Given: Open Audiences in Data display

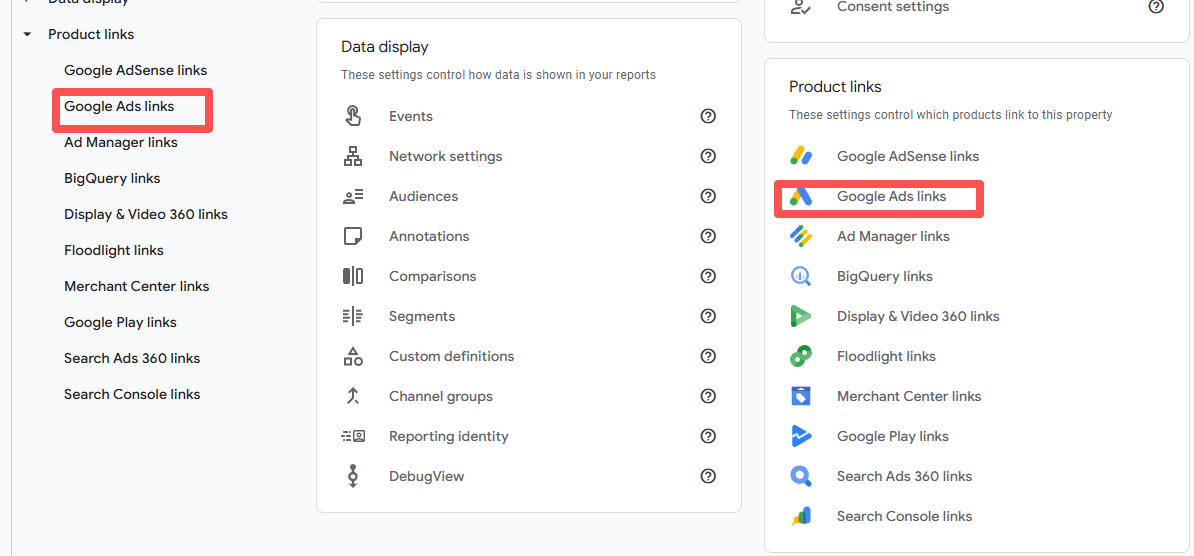Looking at the screenshot, I should coord(423,196).
